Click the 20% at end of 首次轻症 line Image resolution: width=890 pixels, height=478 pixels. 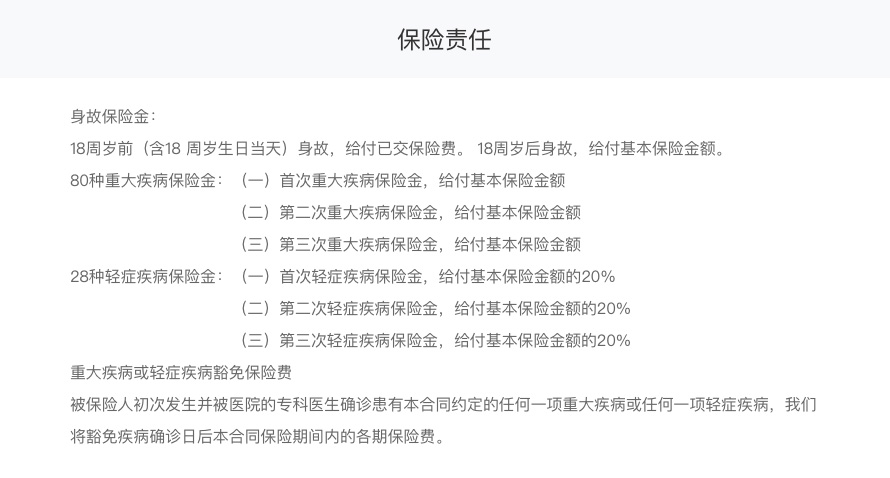(x=598, y=276)
